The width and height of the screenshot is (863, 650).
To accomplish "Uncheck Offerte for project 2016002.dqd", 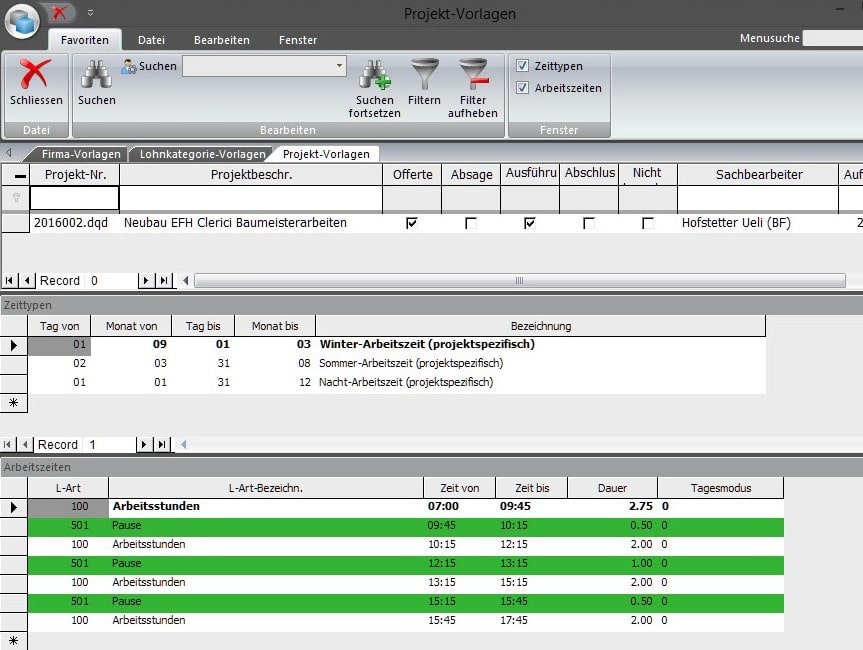I will (410, 222).
